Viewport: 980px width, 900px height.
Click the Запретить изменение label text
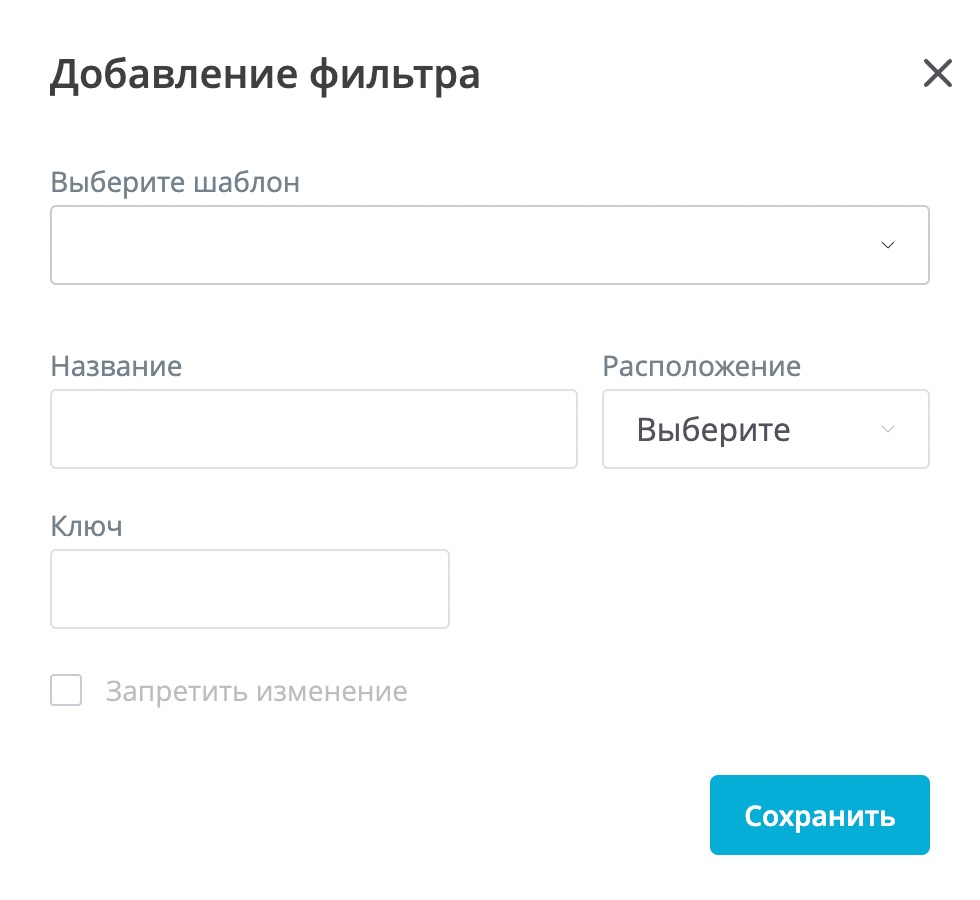coord(256,692)
